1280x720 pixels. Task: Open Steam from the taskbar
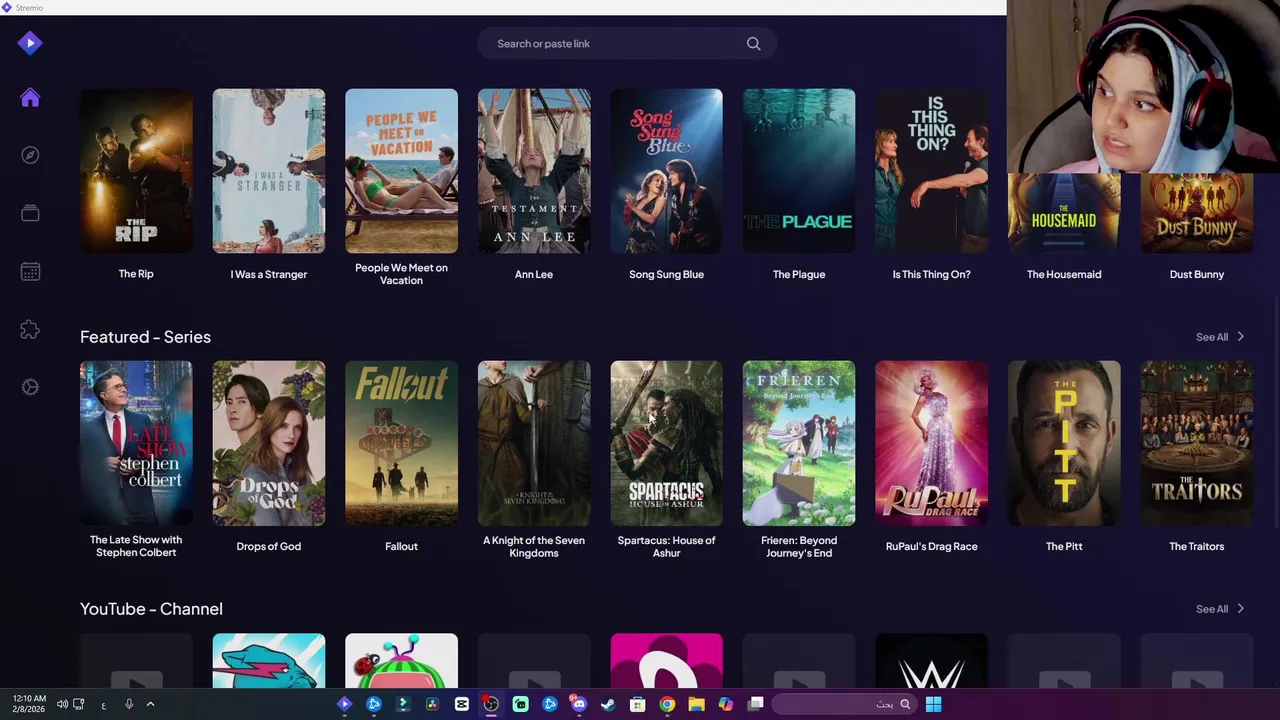608,704
